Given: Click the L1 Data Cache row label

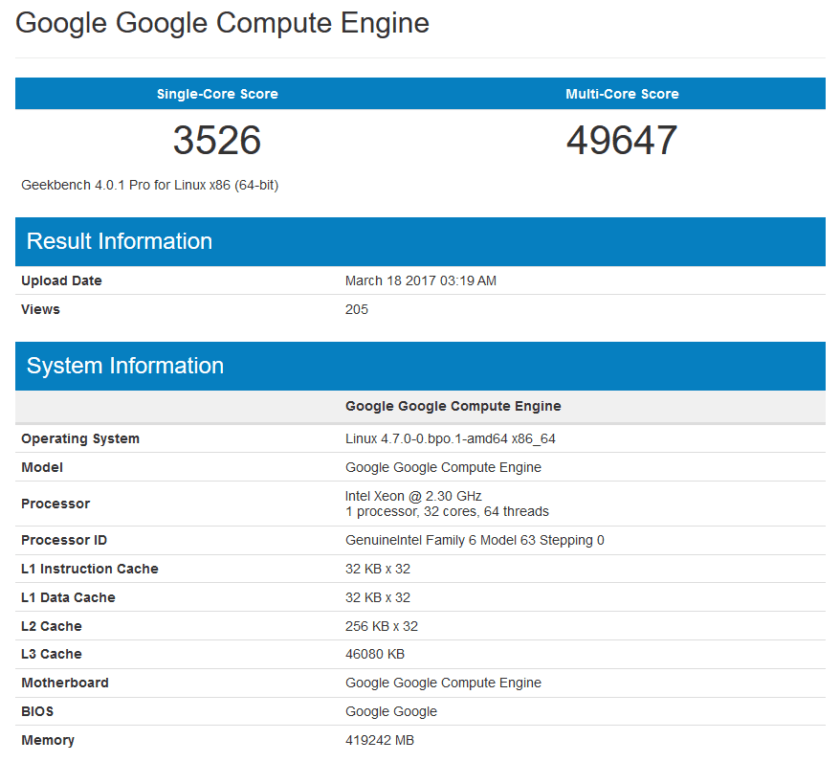Looking at the screenshot, I should [x=68, y=598].
